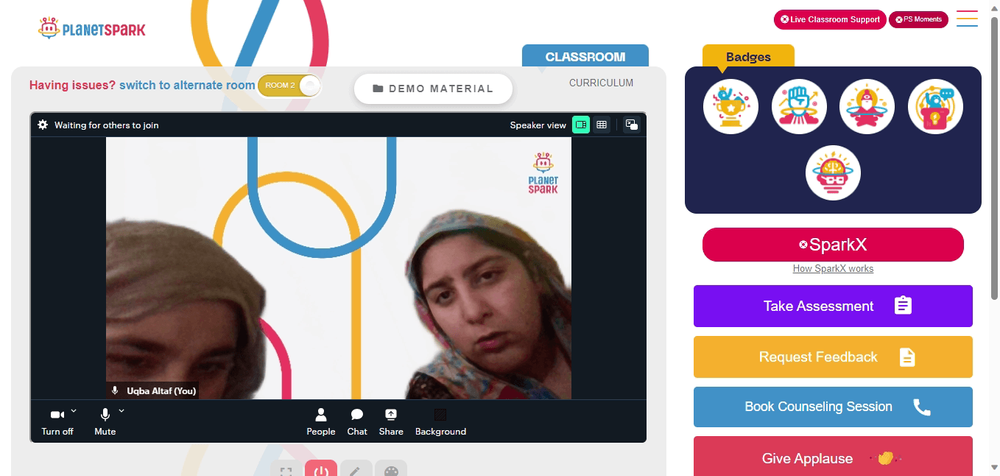
Task: Click the Uqba Altaf (You) name label
Action: click(x=161, y=390)
